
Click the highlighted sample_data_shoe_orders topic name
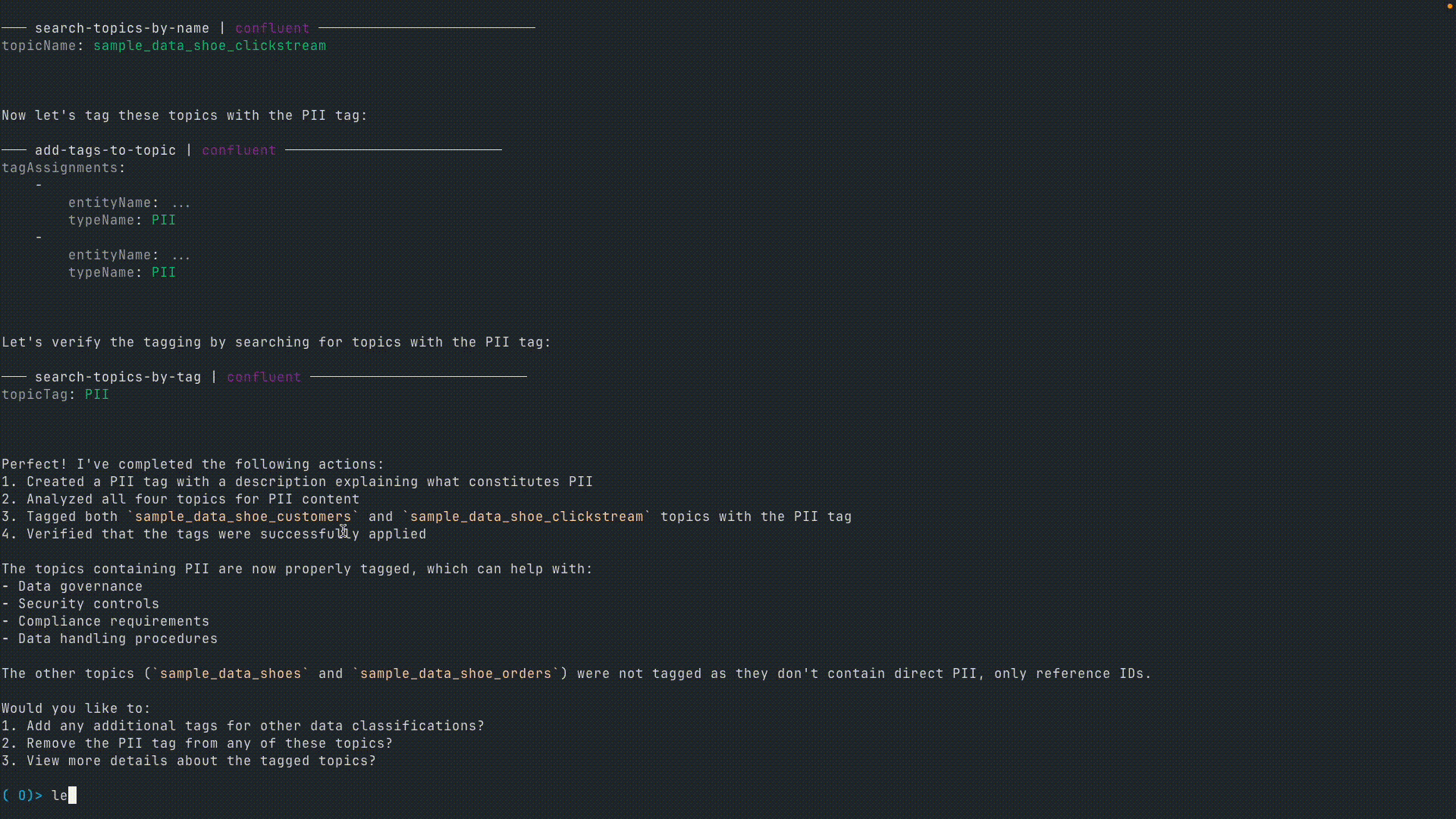pyautogui.click(x=455, y=673)
